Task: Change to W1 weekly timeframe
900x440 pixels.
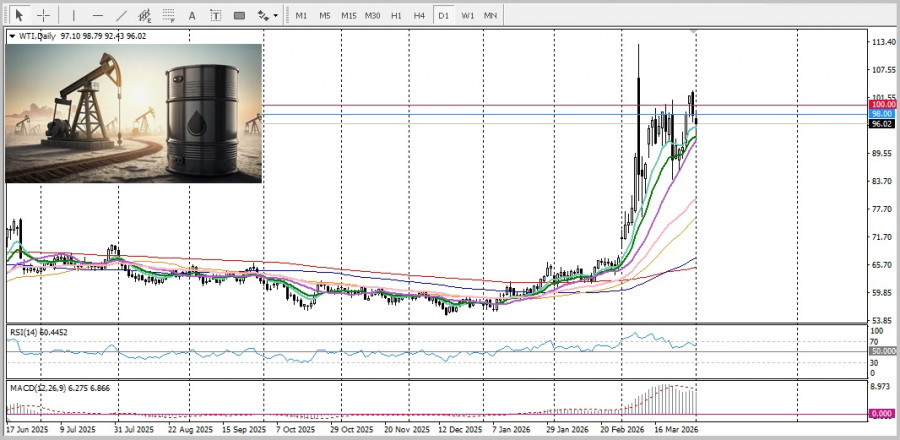Action: point(467,16)
